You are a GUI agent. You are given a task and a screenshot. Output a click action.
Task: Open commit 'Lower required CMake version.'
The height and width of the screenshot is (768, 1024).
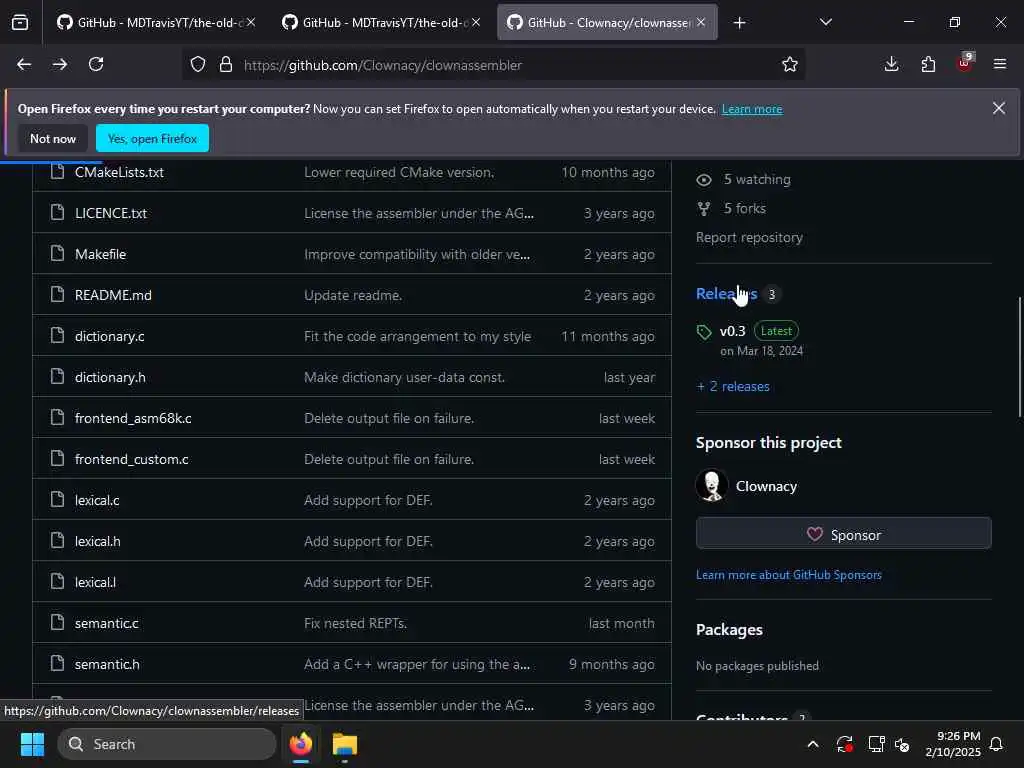tap(398, 172)
